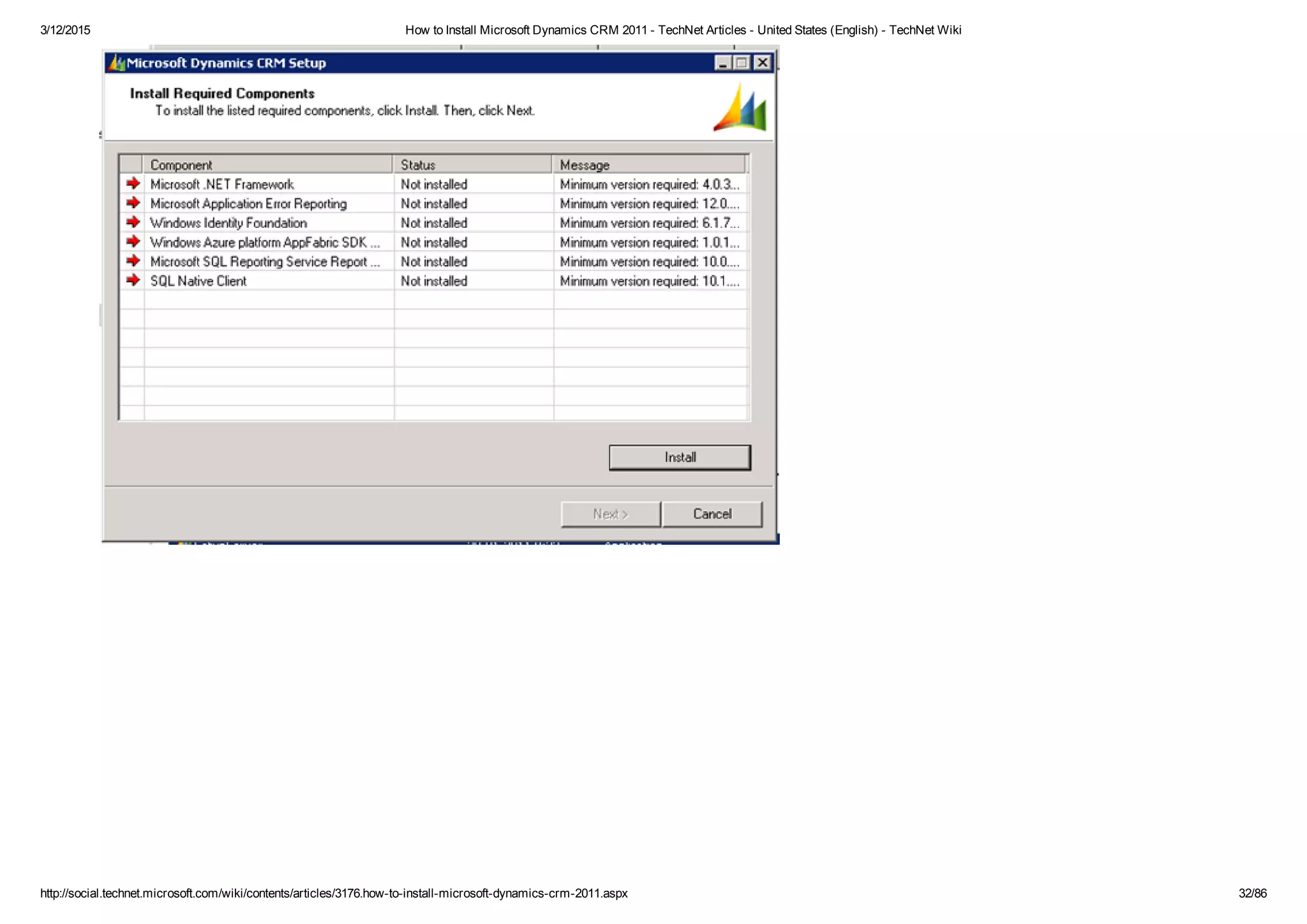Click message 'Minimum version required: 1.0.1...'
1307x924 pixels.
click(x=650, y=242)
